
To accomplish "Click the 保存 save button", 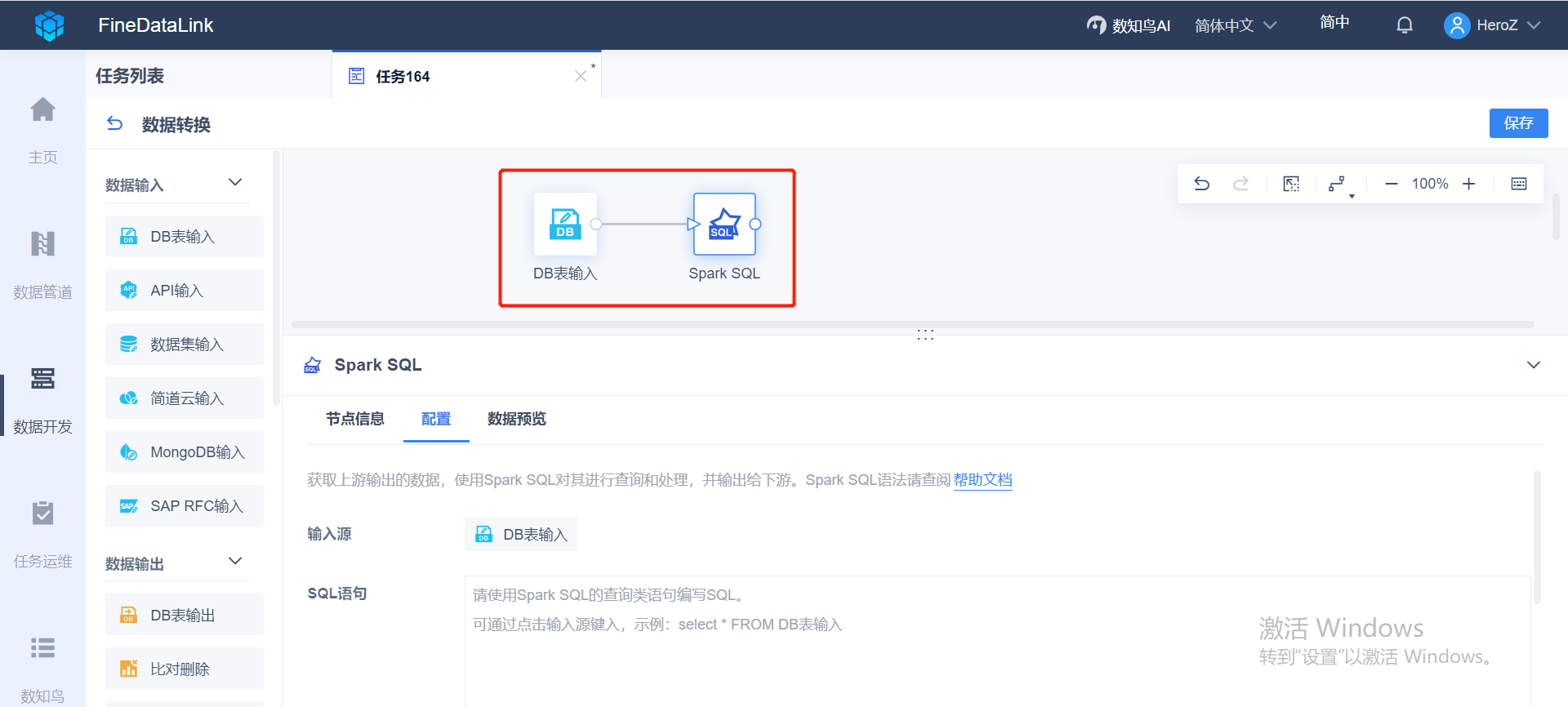I will tap(1518, 123).
